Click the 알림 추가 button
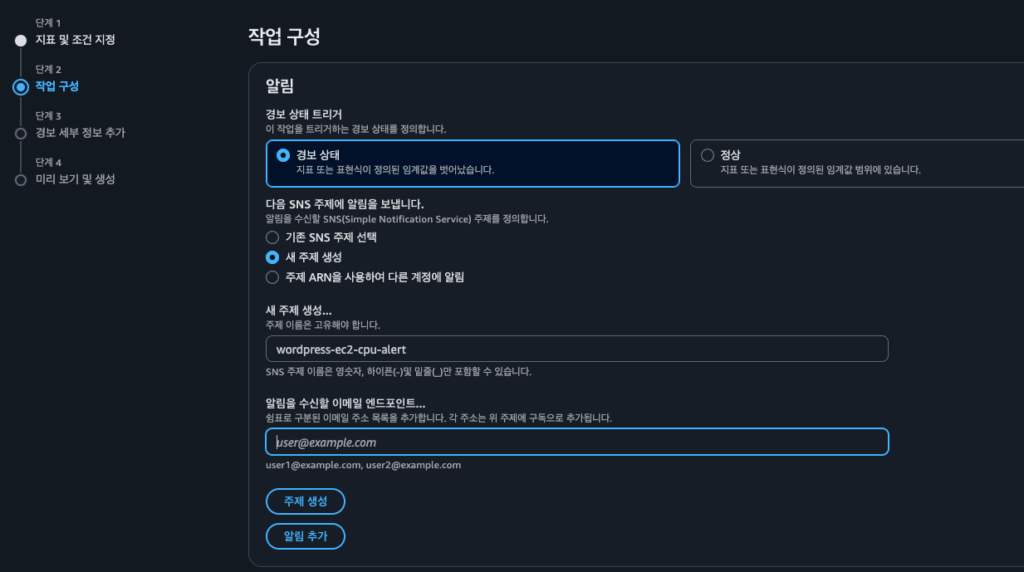This screenshot has height=572, width=1024. coord(305,537)
